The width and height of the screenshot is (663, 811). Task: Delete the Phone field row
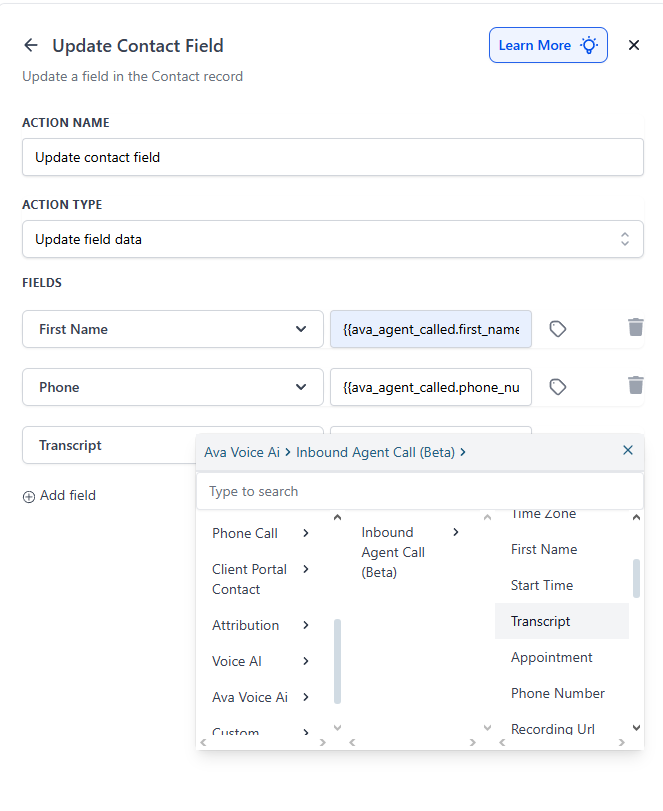[x=636, y=385]
